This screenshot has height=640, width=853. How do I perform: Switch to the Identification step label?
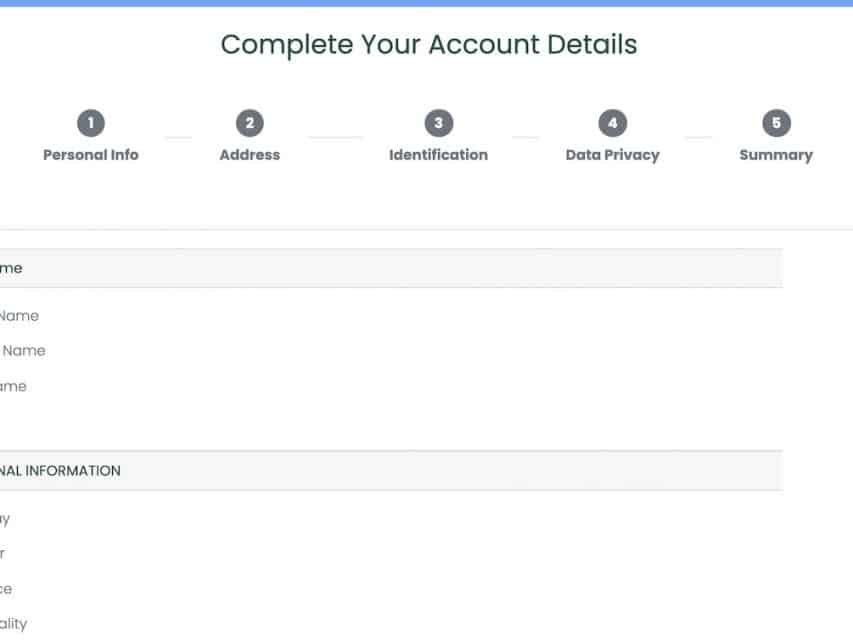[x=438, y=155]
